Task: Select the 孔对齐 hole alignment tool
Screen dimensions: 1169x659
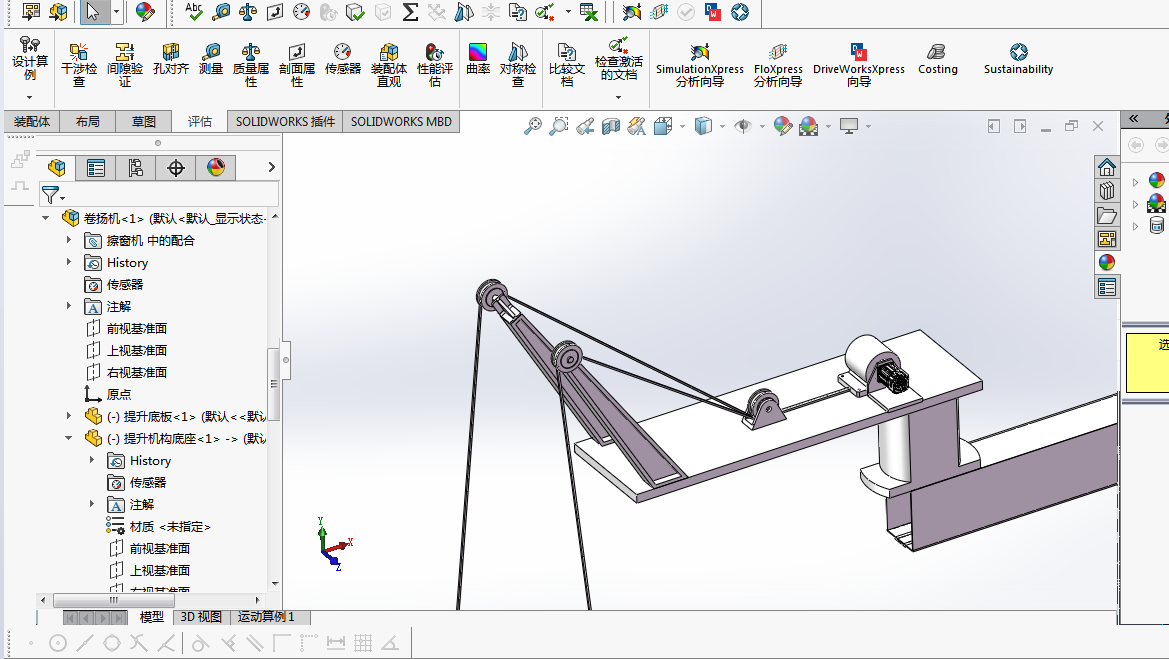Action: click(171, 59)
